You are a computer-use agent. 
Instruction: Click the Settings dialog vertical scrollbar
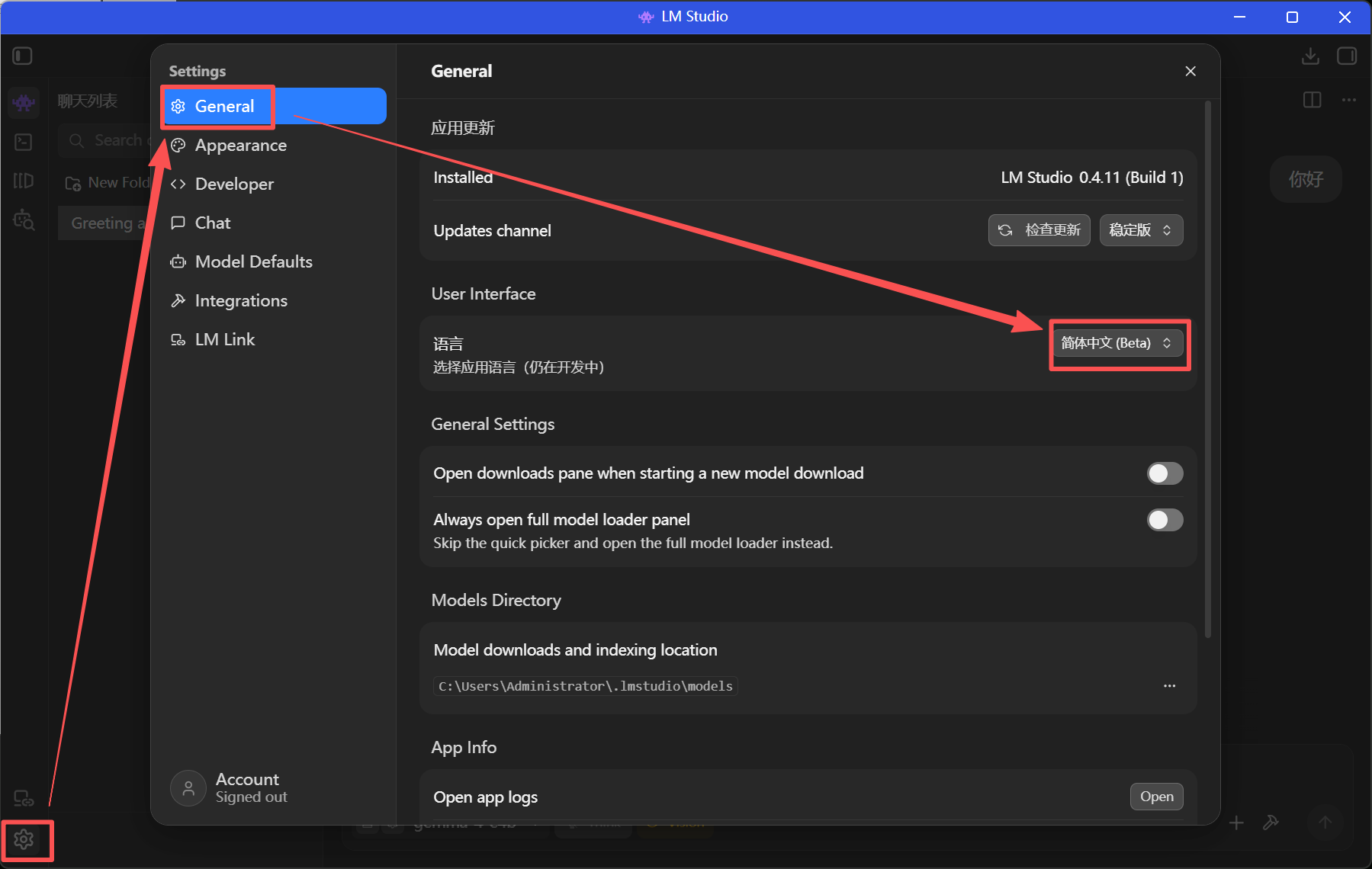click(1207, 370)
